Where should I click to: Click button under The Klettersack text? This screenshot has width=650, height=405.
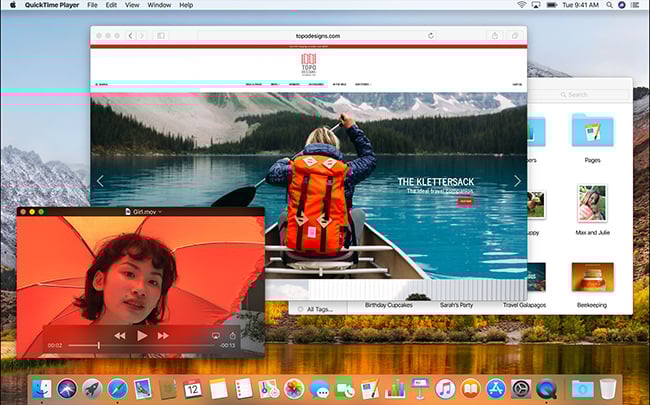465,201
